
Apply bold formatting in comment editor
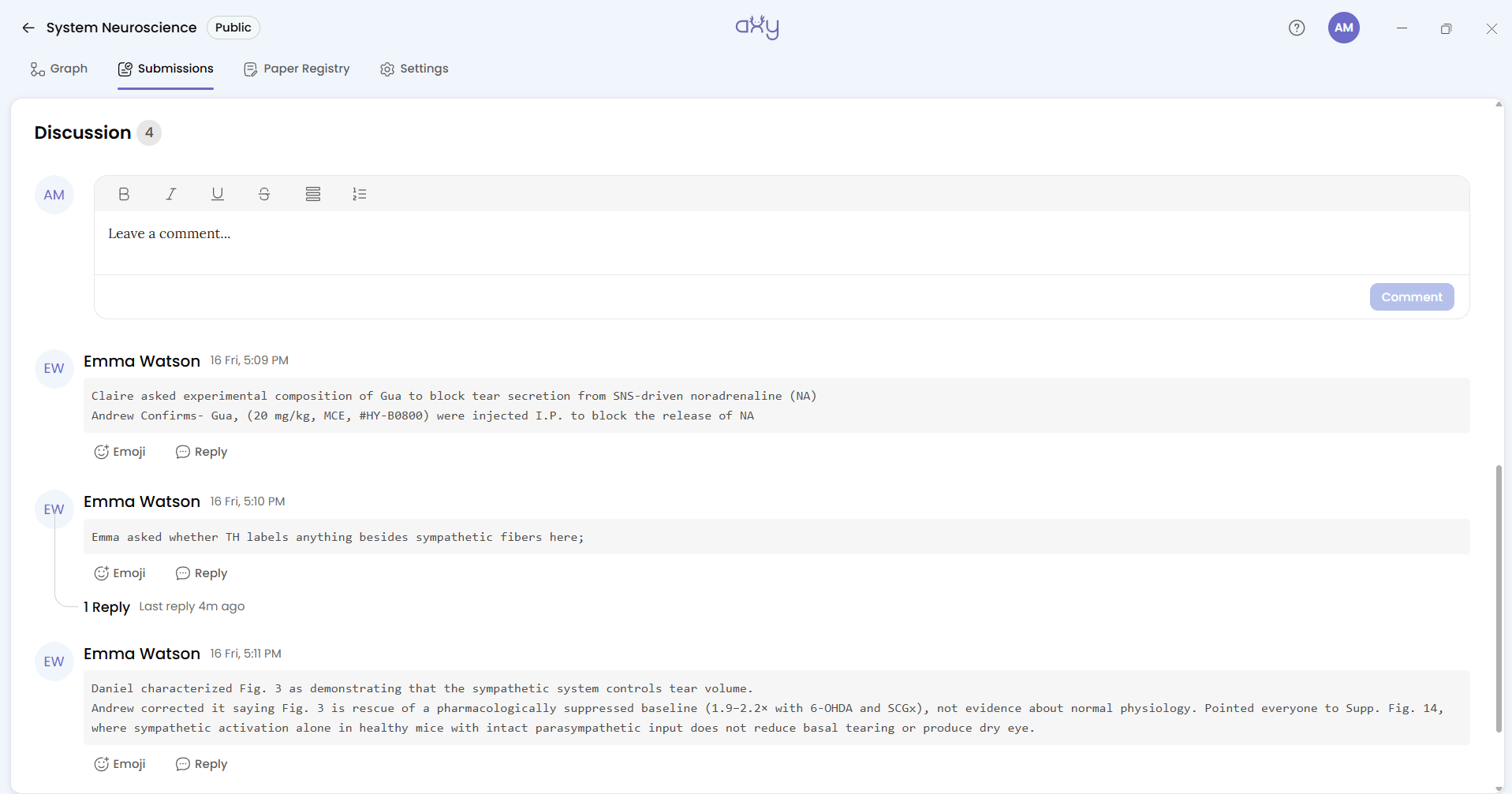pyautogui.click(x=124, y=194)
